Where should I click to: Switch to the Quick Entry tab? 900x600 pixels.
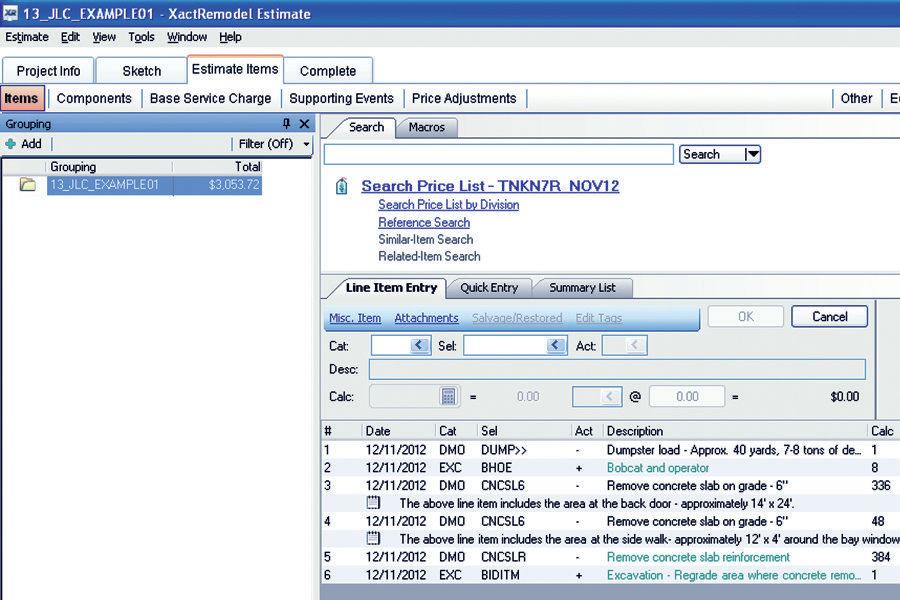click(489, 288)
